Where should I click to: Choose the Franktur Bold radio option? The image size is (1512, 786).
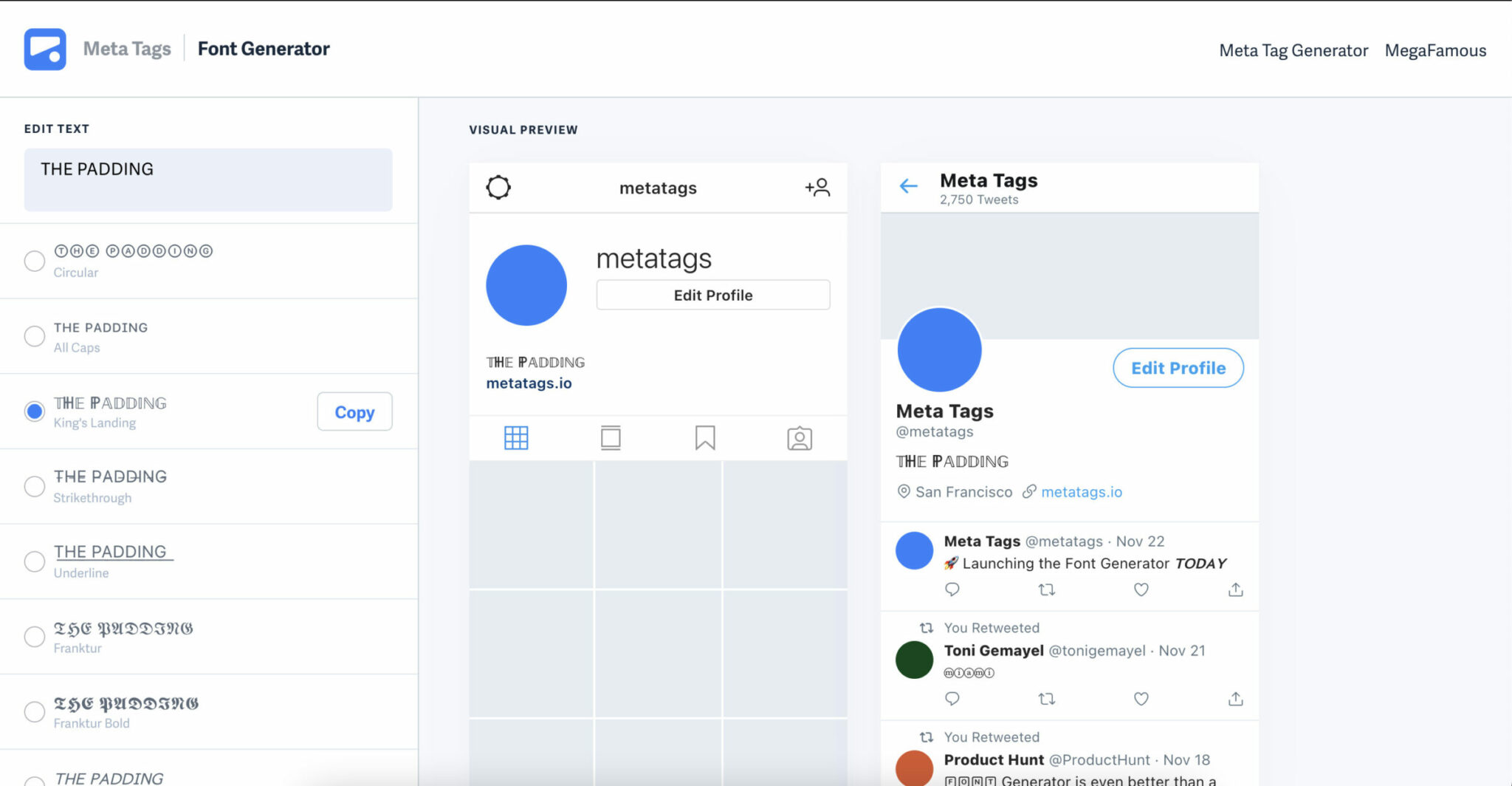click(35, 711)
